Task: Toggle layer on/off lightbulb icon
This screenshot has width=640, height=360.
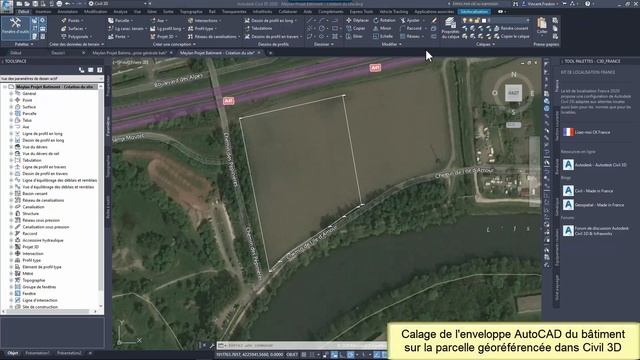Action: point(465,20)
